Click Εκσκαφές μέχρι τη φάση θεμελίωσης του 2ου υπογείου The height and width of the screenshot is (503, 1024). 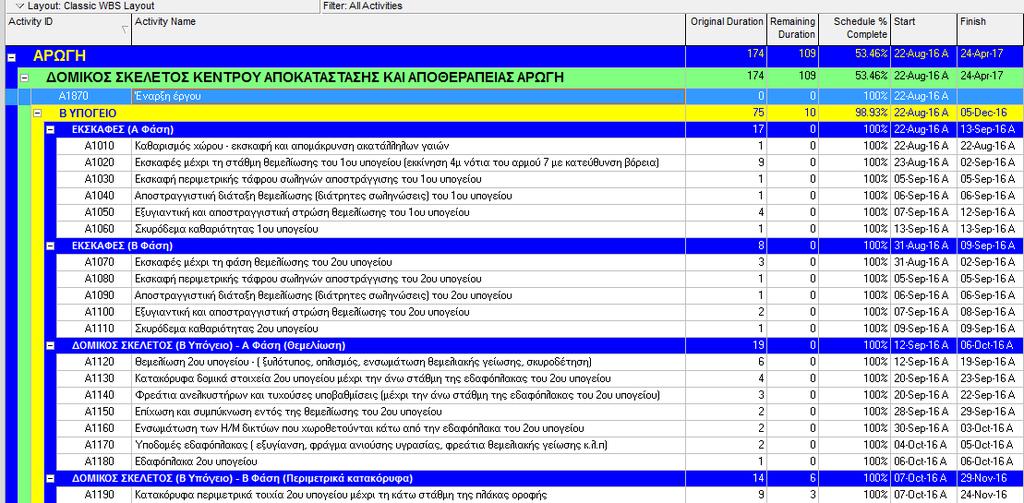(x=263, y=263)
